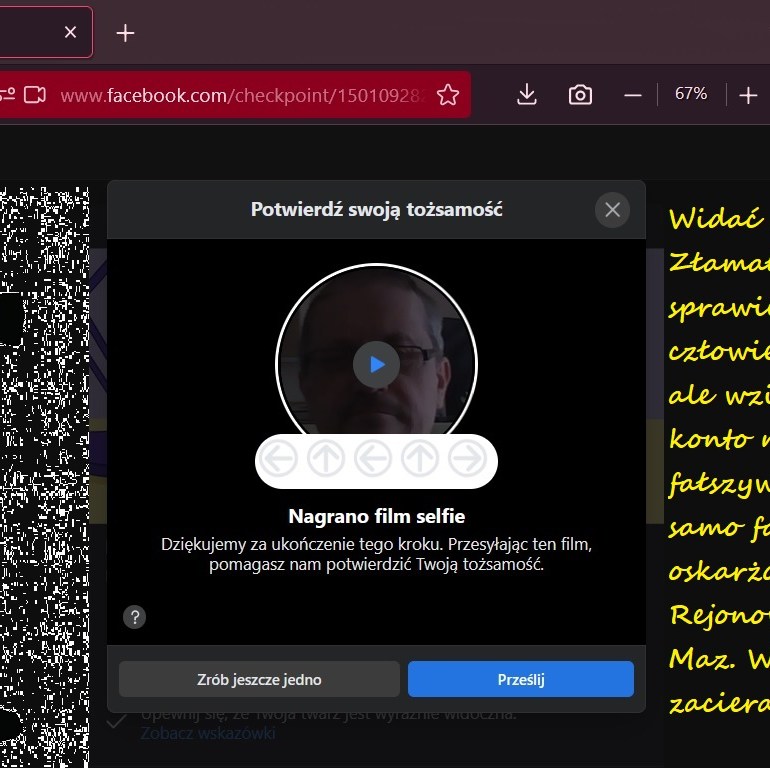Click the screenshot camera icon in toolbar
Screen dimensions: 770x770
(580, 95)
